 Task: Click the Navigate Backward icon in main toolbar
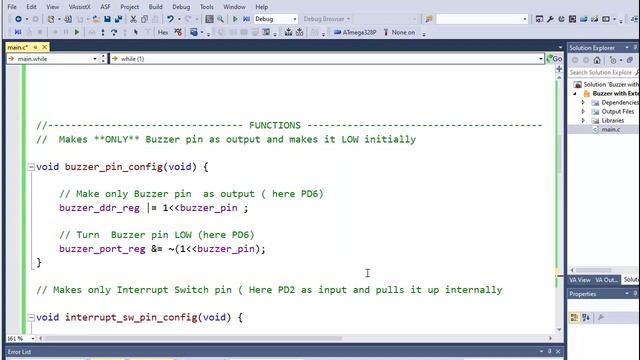click(x=18, y=19)
